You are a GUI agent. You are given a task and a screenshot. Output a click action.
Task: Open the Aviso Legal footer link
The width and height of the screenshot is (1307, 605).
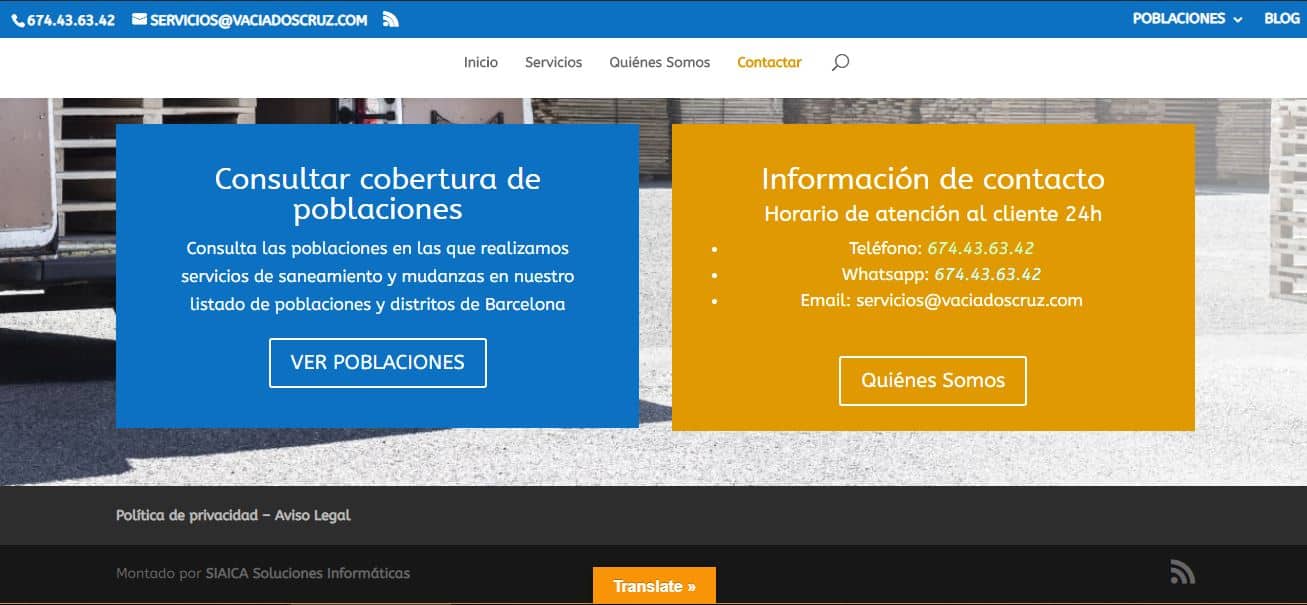[312, 516]
